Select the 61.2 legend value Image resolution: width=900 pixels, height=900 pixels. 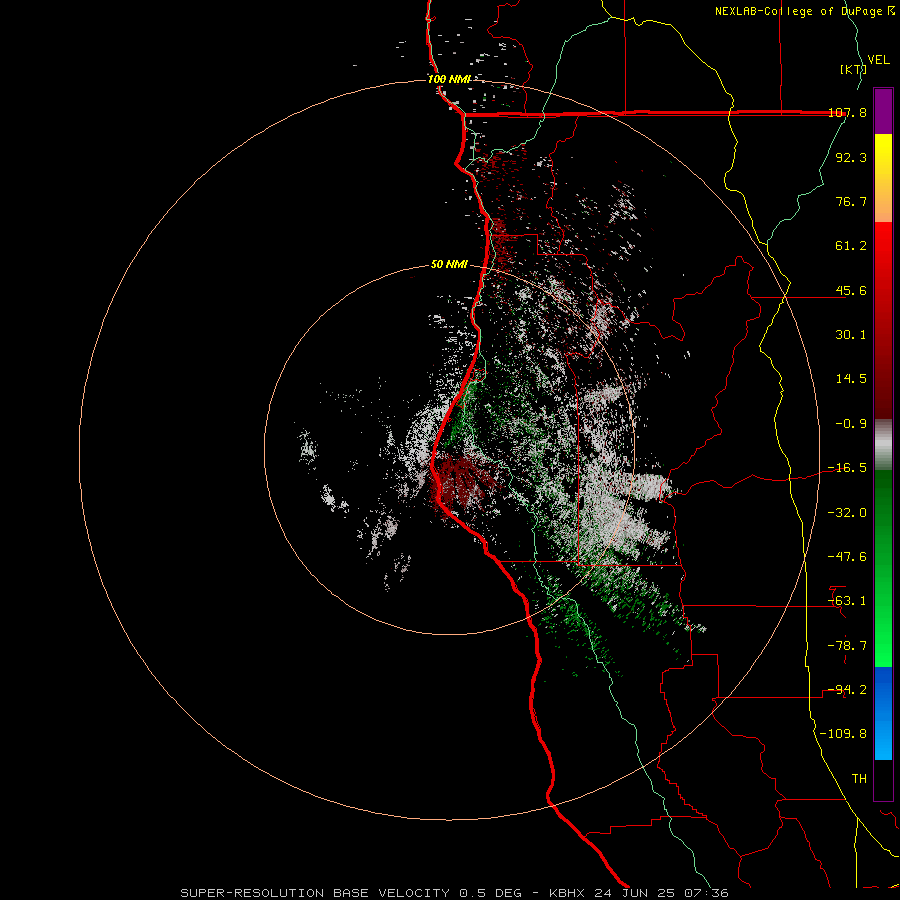[851, 246]
